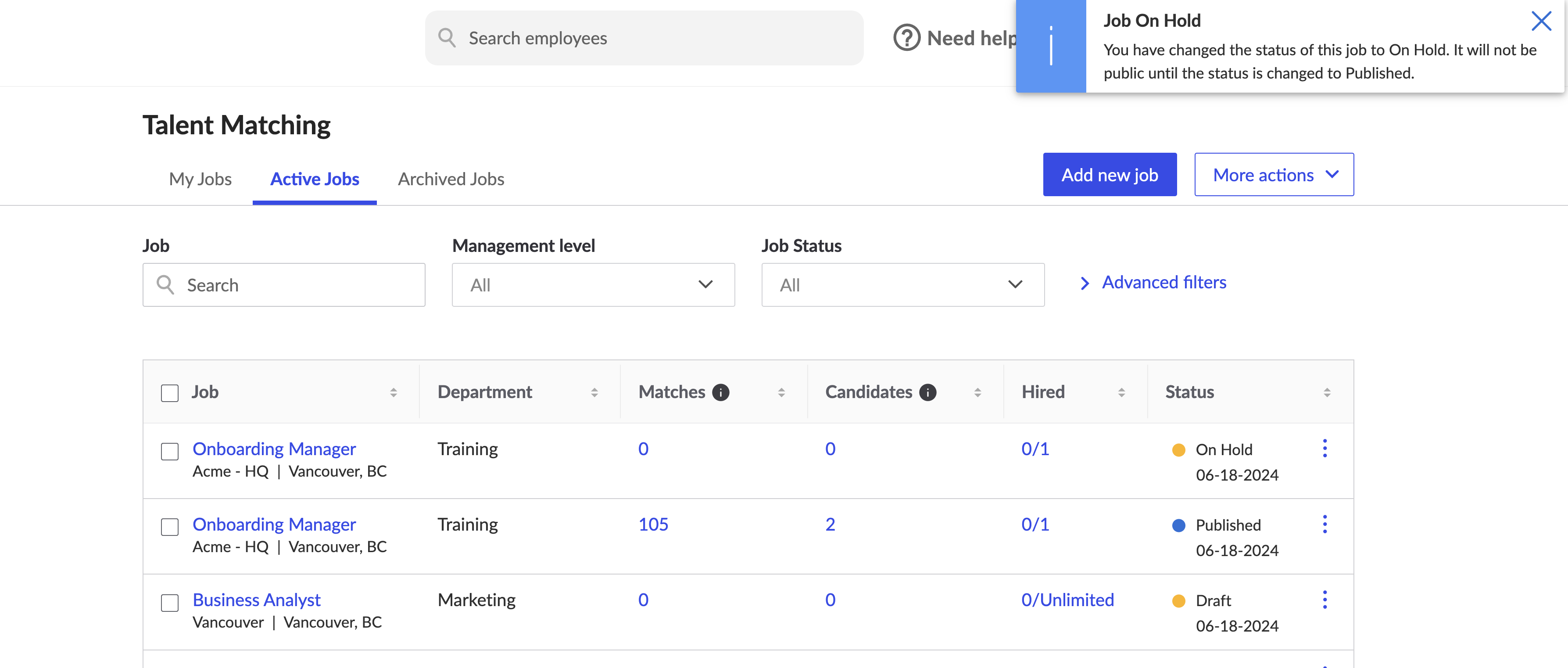Check the Business Analyst row checkbox
The image size is (1568, 668).
coord(170,603)
